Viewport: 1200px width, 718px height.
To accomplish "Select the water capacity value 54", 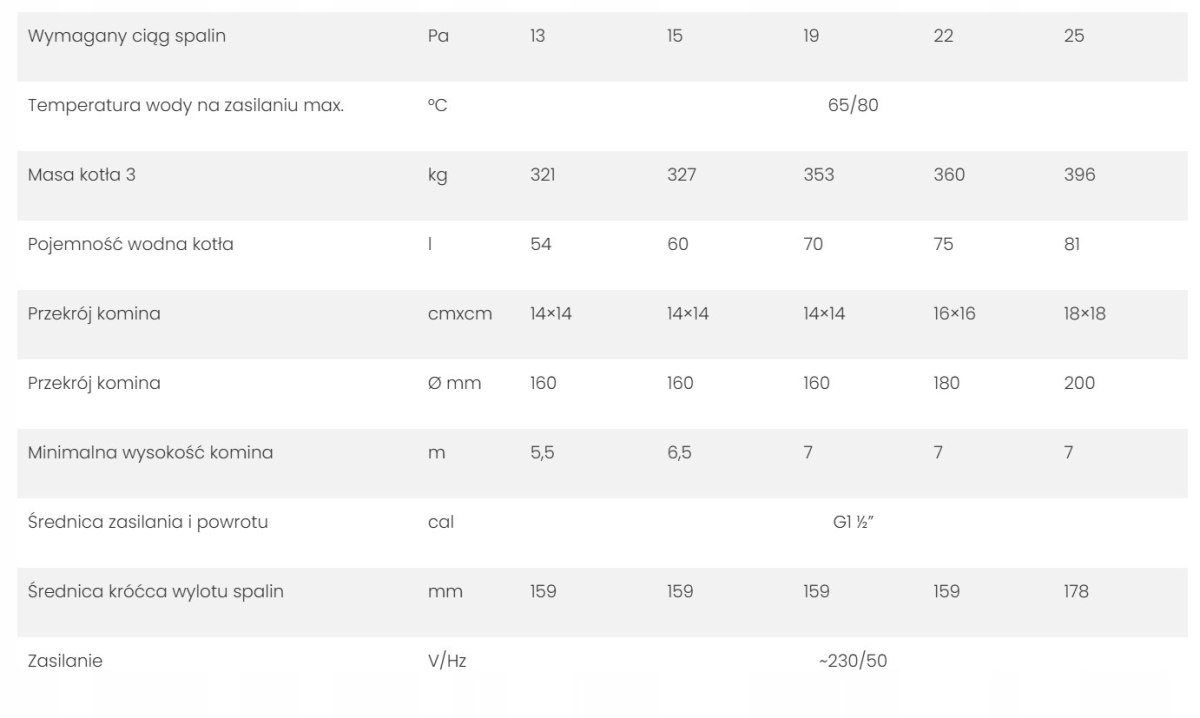I will tap(541, 244).
